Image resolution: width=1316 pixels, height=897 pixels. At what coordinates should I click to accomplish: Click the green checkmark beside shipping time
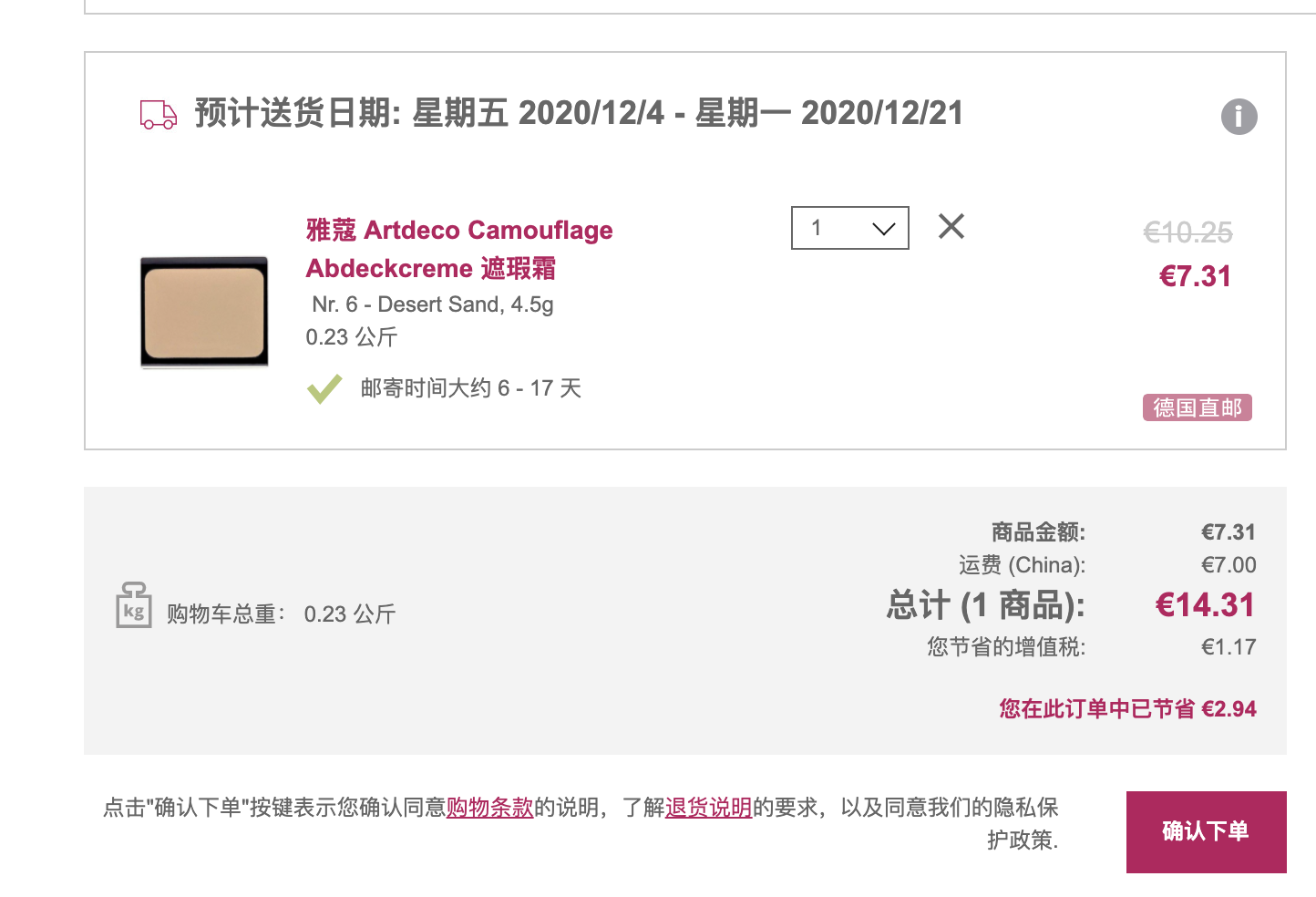(x=324, y=389)
